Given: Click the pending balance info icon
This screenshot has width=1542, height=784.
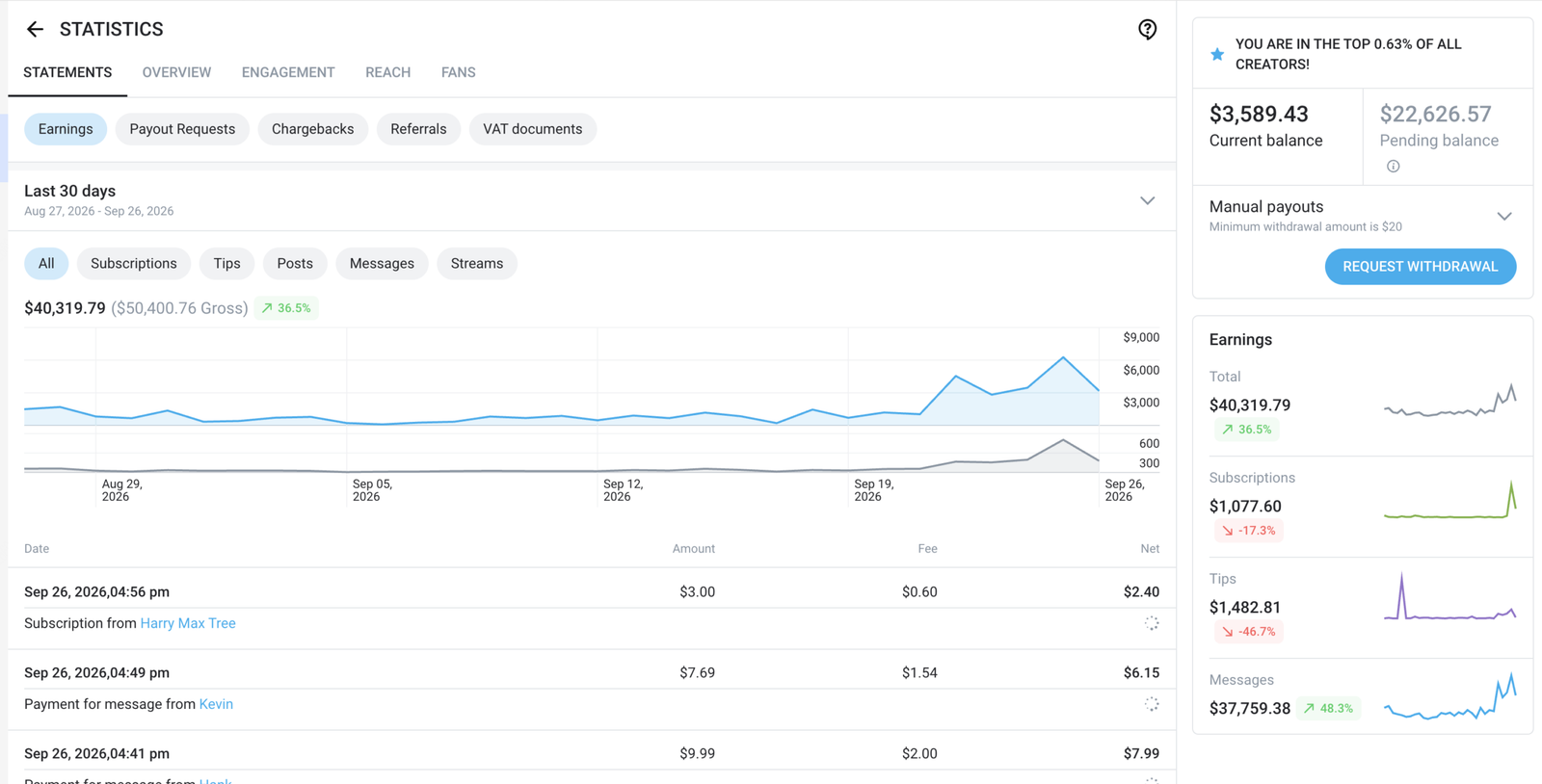Looking at the screenshot, I should point(1393,167).
